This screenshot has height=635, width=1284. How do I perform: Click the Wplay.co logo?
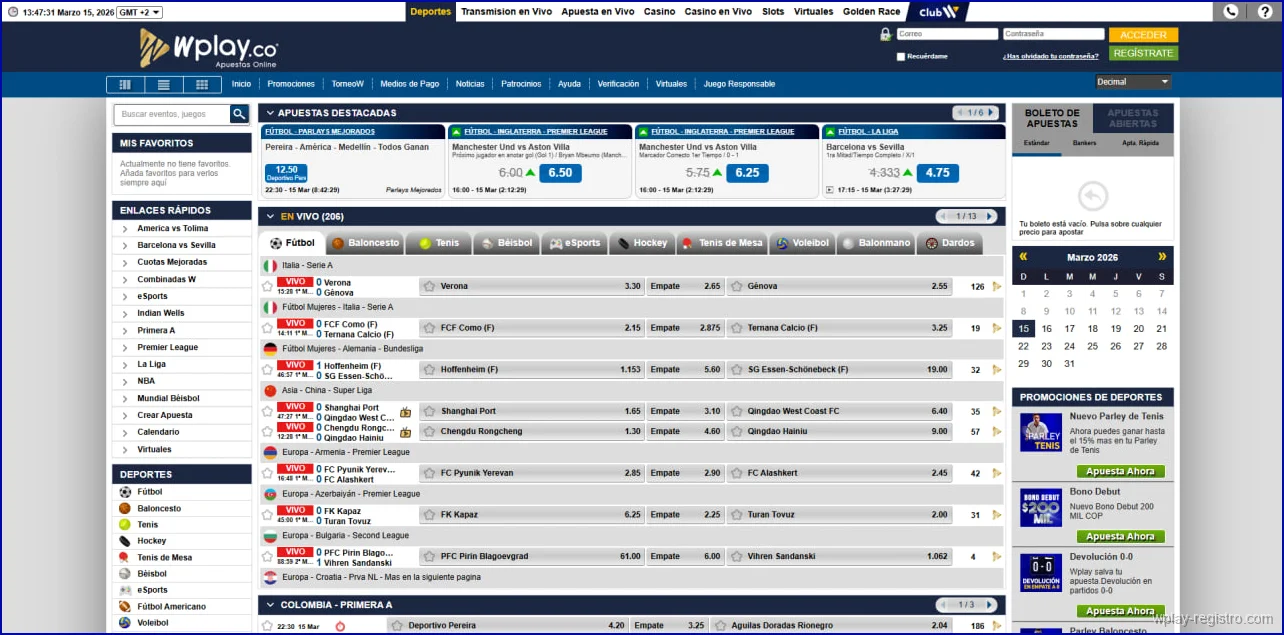(208, 48)
